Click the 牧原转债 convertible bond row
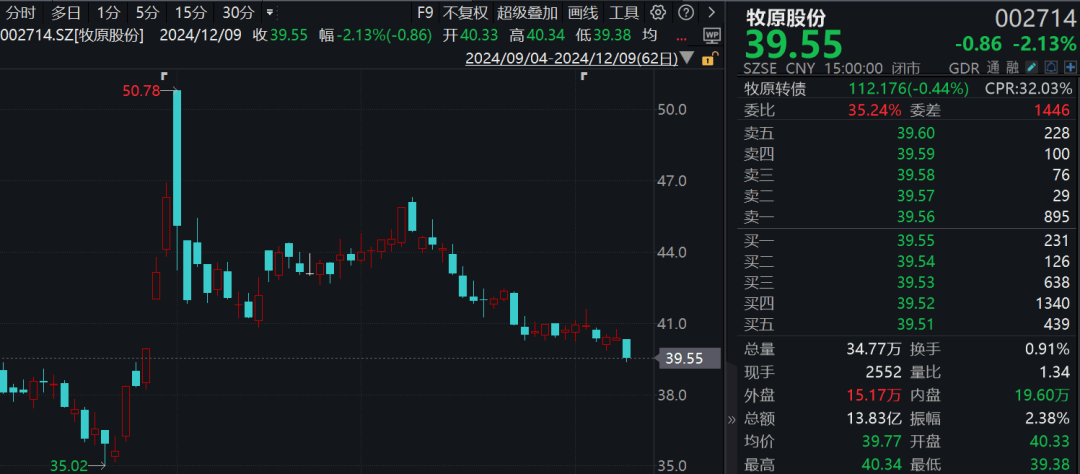1080x474 pixels. (908, 89)
